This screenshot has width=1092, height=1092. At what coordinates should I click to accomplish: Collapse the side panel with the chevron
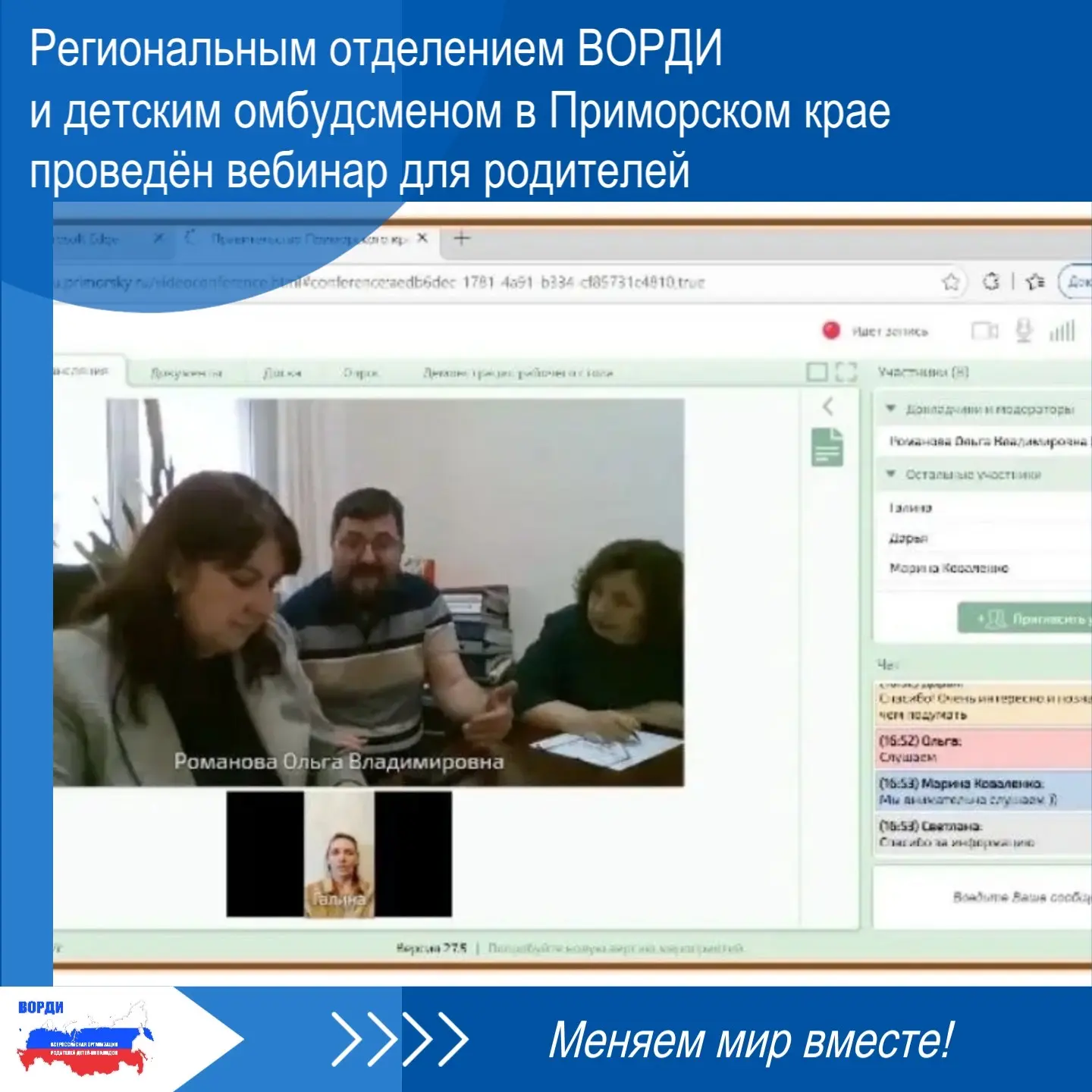pyautogui.click(x=828, y=406)
